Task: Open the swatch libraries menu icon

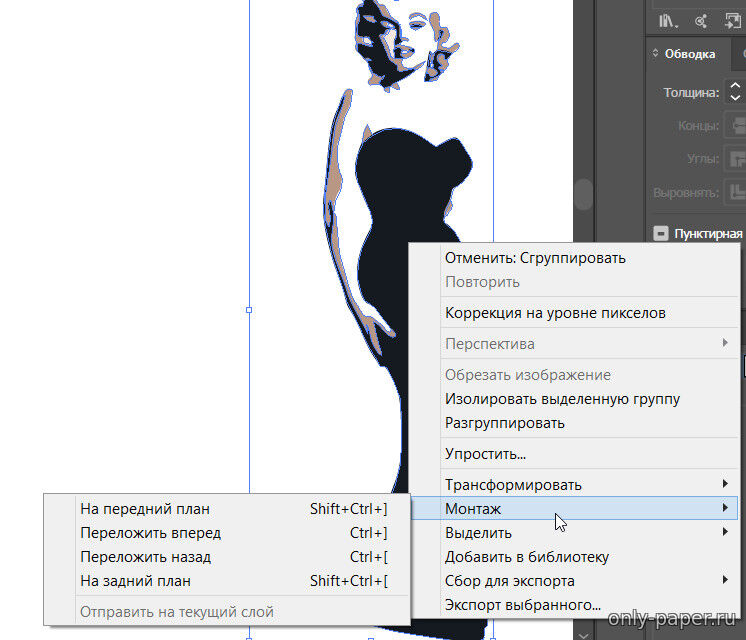Action: pyautogui.click(x=667, y=20)
